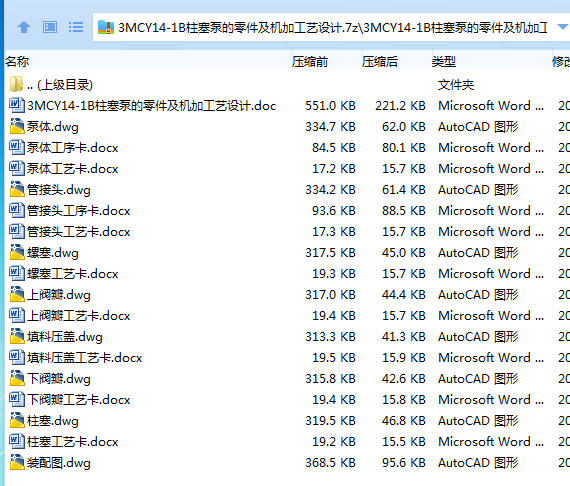
Task: Click DWG icon of 螺塞.dwg
Action: [17, 252]
